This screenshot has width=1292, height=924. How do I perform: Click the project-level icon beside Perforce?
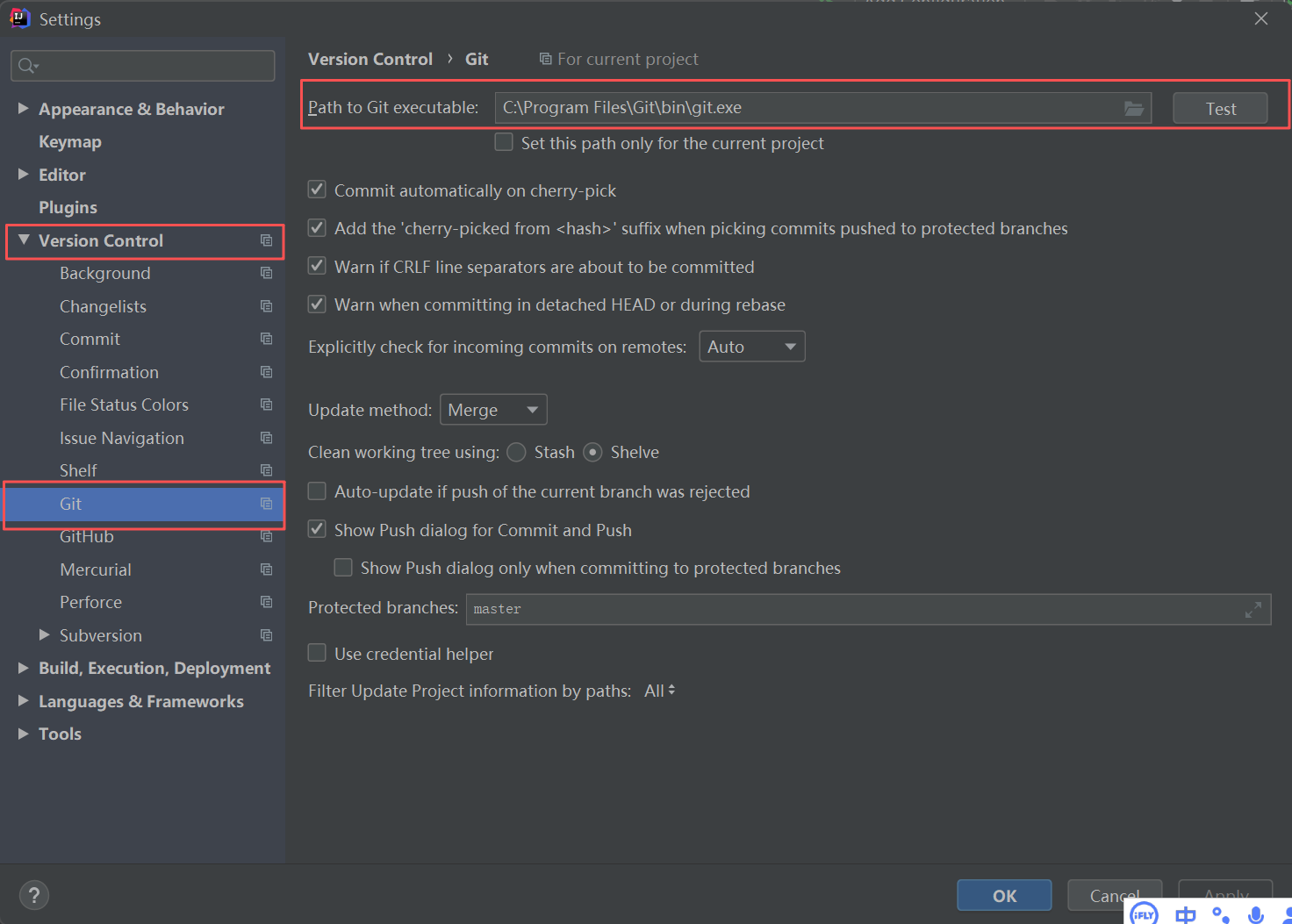[267, 602]
